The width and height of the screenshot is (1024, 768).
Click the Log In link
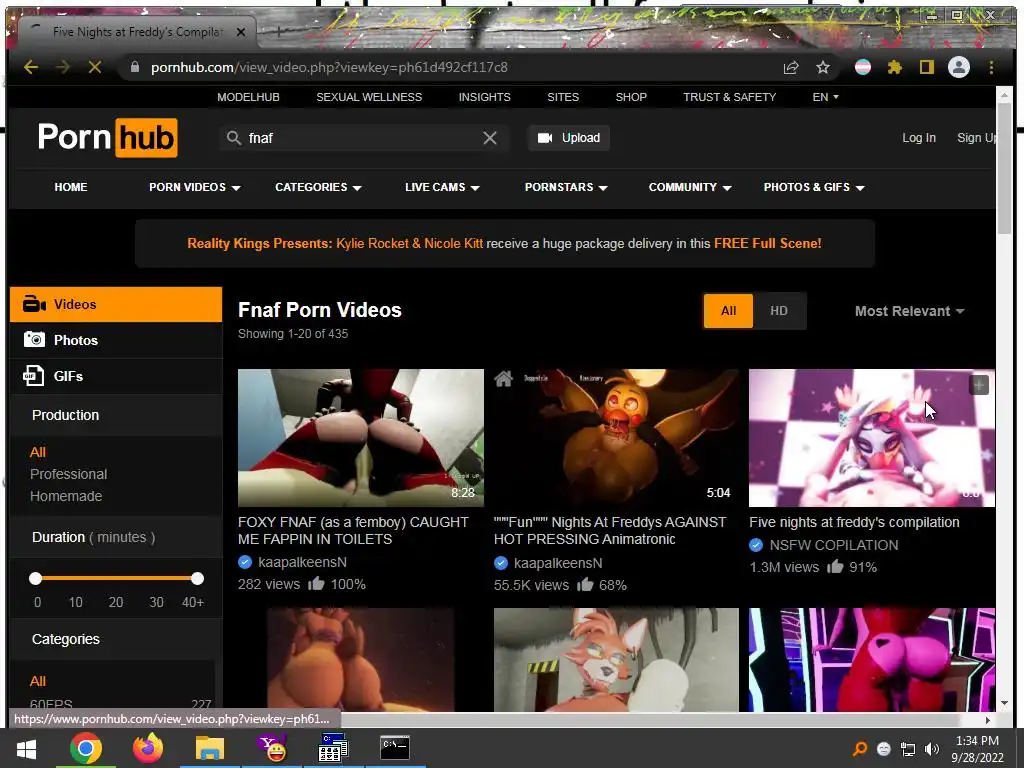pyautogui.click(x=919, y=138)
